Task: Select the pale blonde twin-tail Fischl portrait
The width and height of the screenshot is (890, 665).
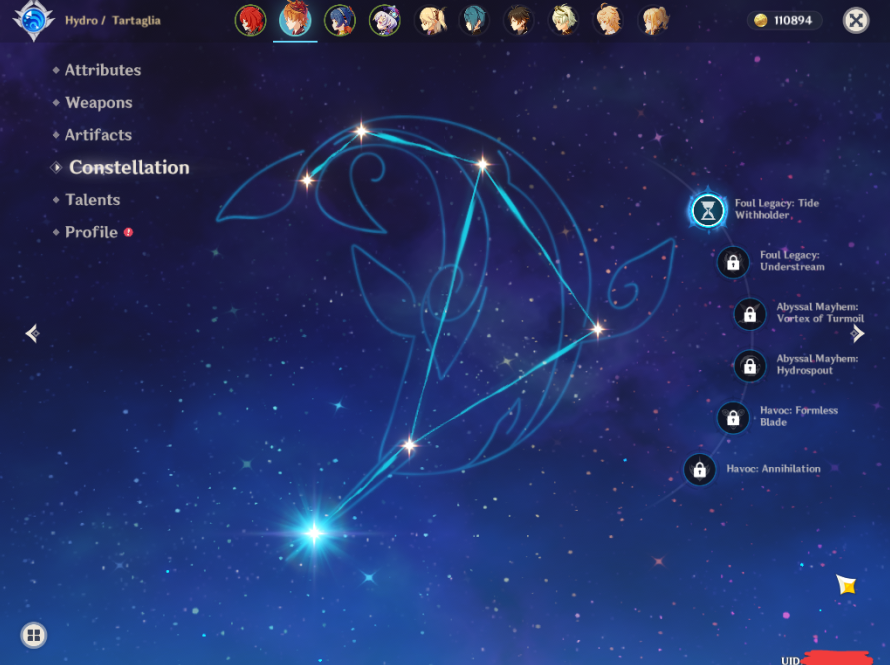Action: [430, 20]
